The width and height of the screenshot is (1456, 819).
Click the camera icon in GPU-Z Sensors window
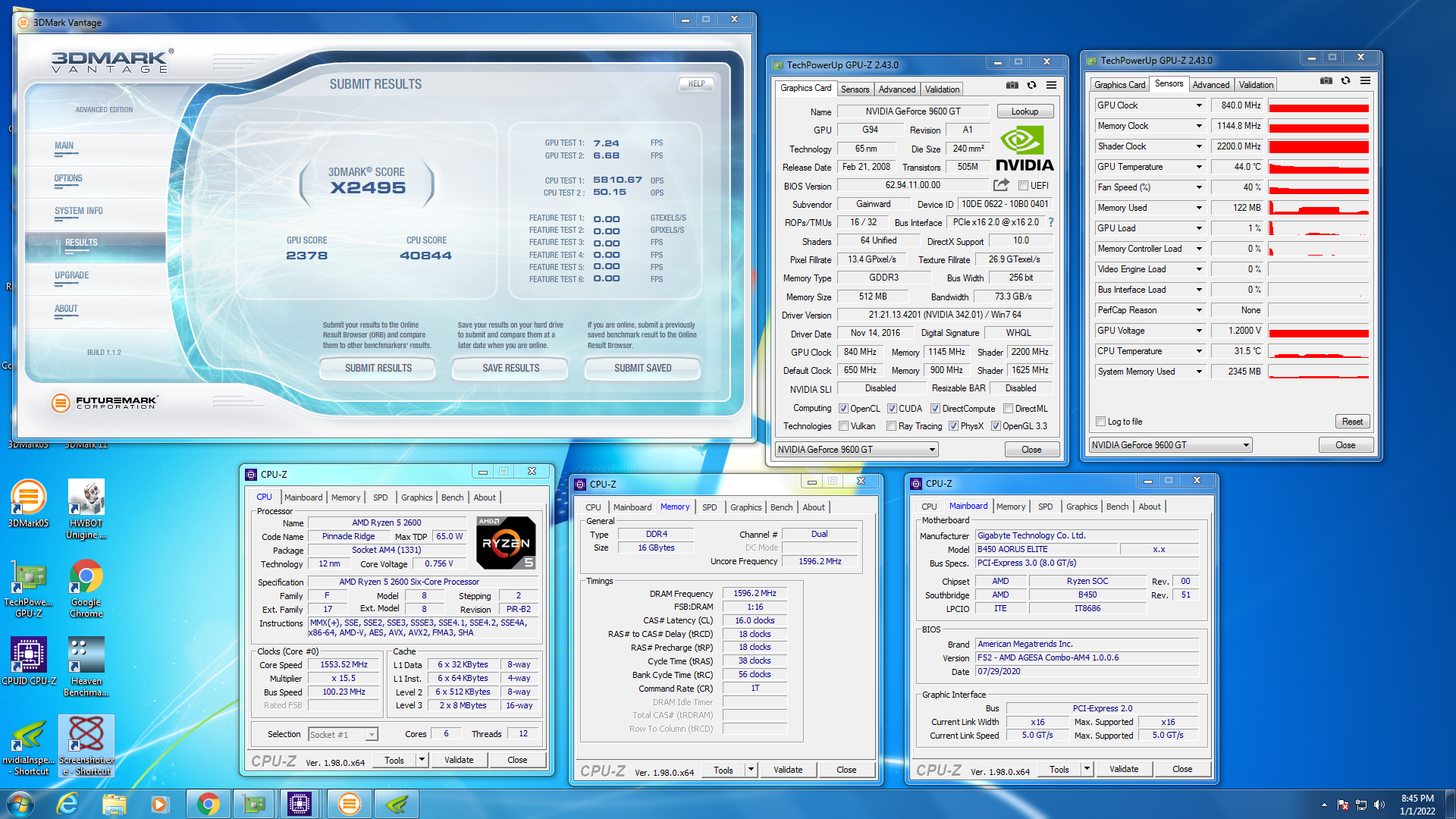pyautogui.click(x=1326, y=80)
